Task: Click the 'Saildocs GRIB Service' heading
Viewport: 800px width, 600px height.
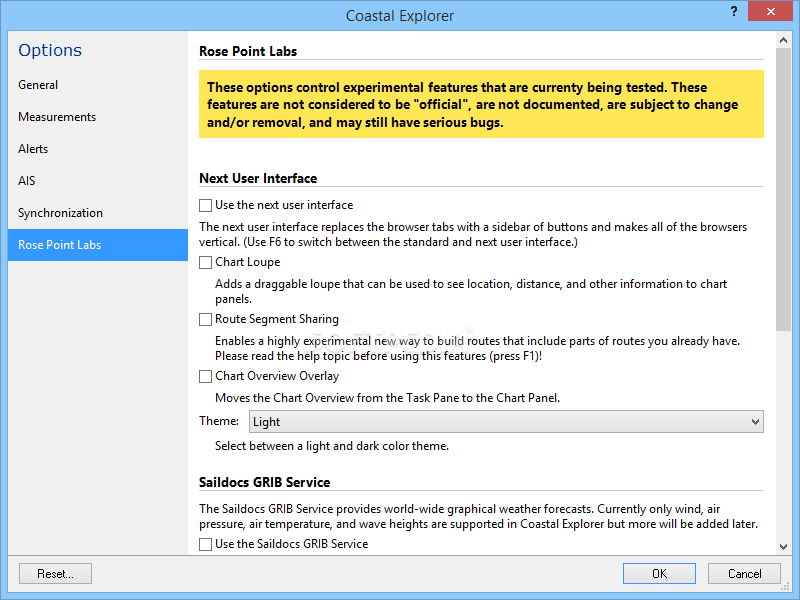Action: click(x=264, y=482)
